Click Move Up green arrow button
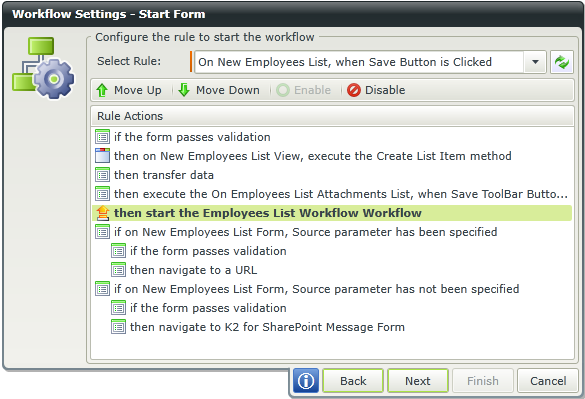 point(129,90)
